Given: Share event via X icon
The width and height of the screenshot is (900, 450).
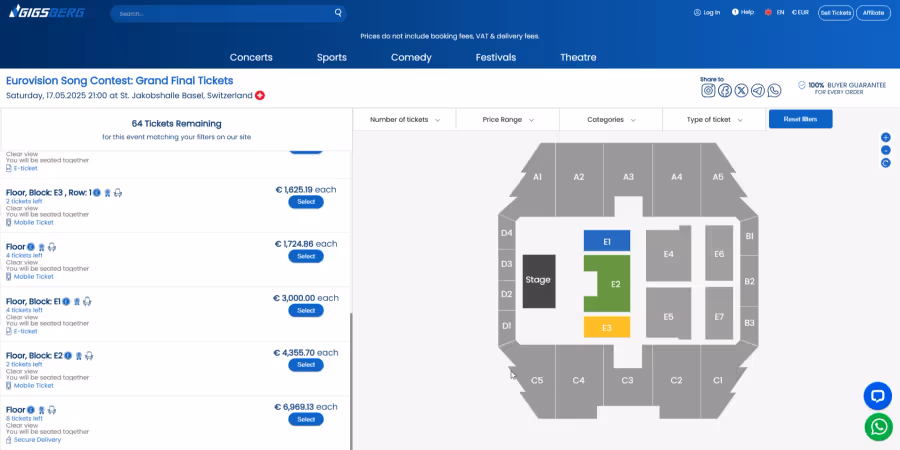Looking at the screenshot, I should coord(742,91).
